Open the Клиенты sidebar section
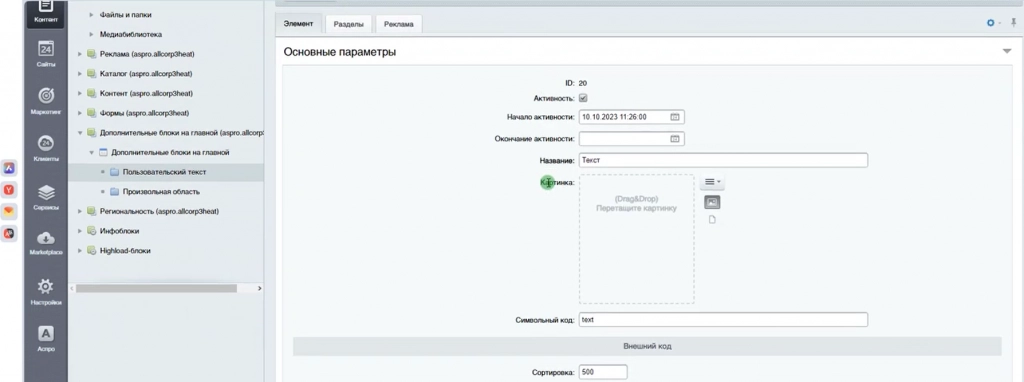The height and width of the screenshot is (382, 1024). pos(46,149)
